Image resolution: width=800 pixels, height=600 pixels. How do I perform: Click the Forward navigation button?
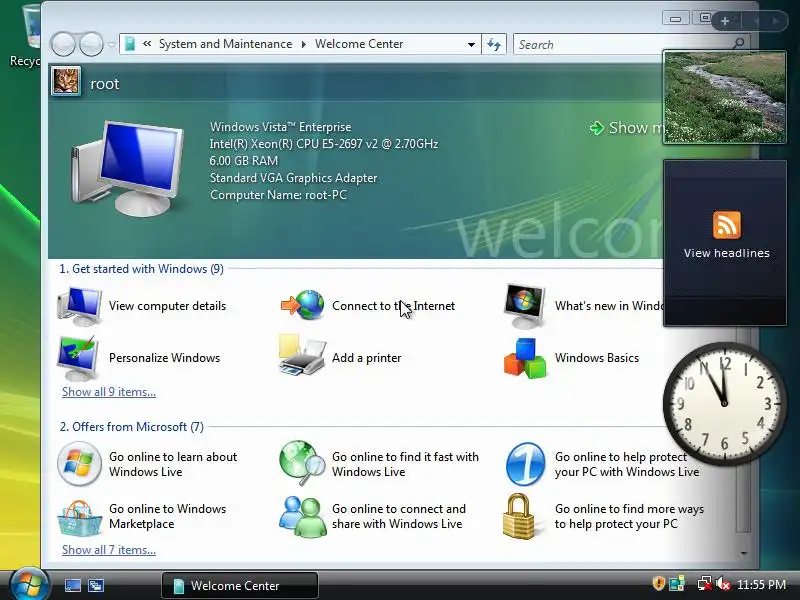92,44
